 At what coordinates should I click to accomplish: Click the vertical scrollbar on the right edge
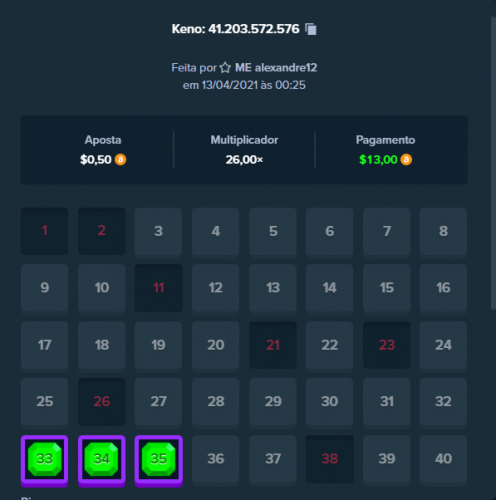[493, 163]
